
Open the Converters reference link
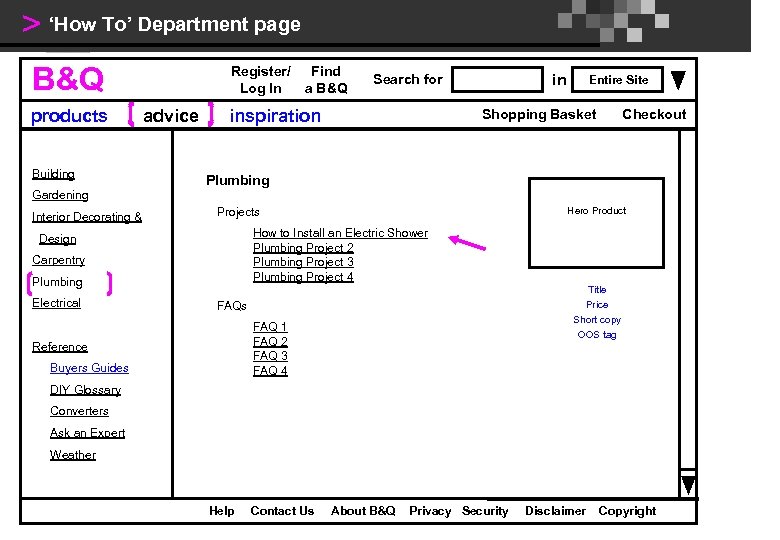coord(79,411)
